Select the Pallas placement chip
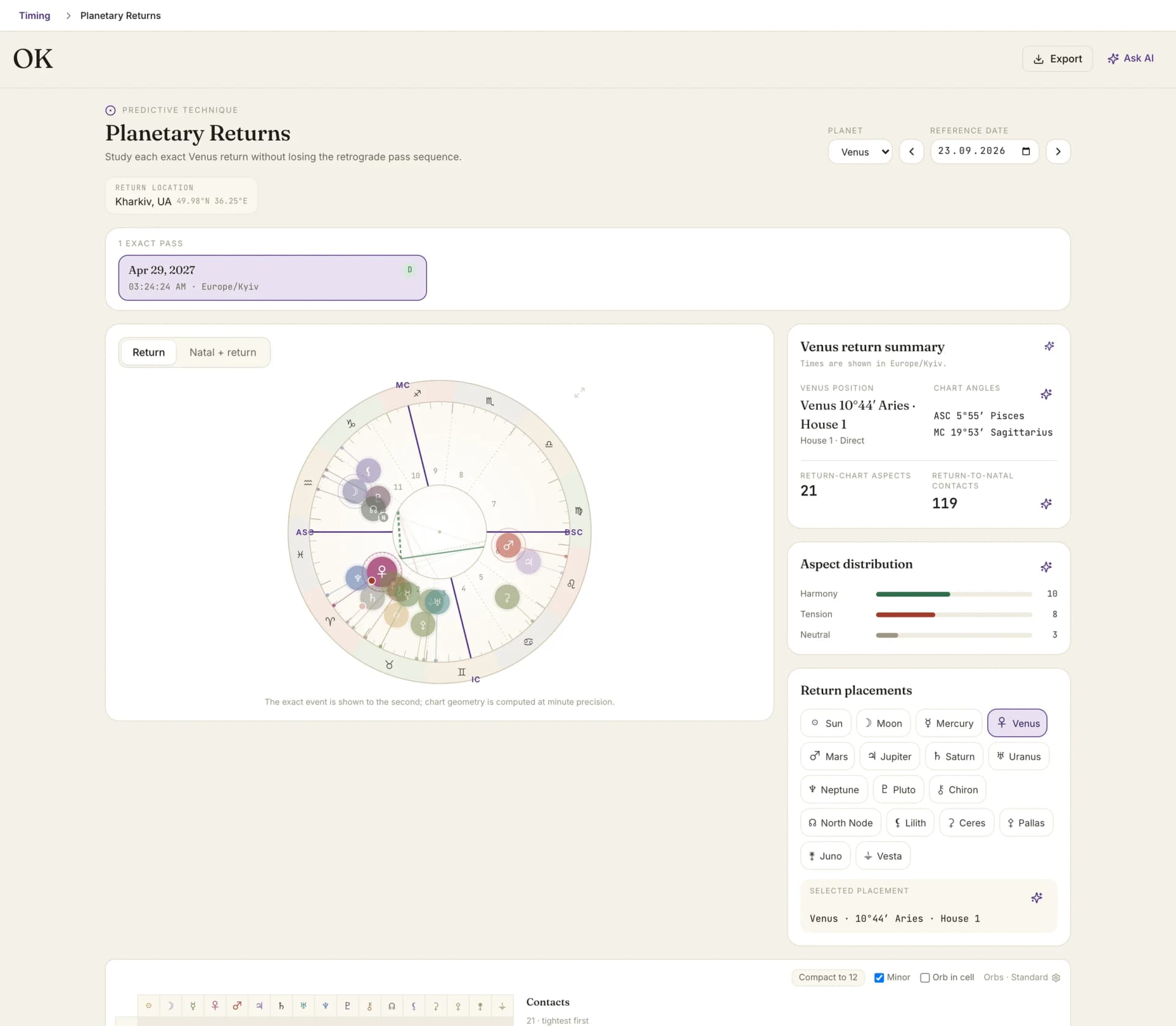 click(x=1026, y=823)
